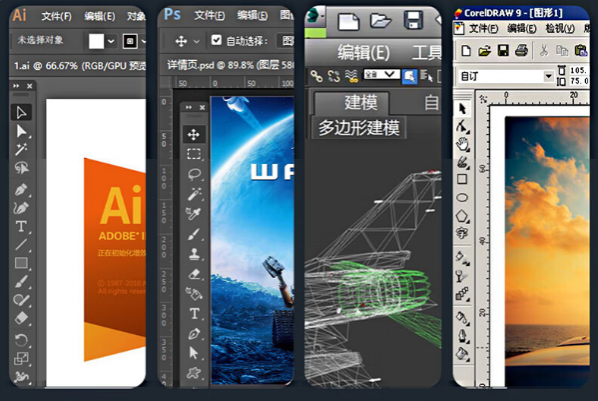The width and height of the screenshot is (598, 401).
Task: Choose the Polygon tool in CorelDRAW
Action: pos(462,216)
